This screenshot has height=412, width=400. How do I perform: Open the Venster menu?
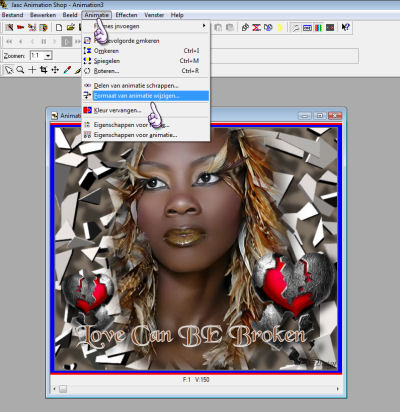tap(154, 15)
